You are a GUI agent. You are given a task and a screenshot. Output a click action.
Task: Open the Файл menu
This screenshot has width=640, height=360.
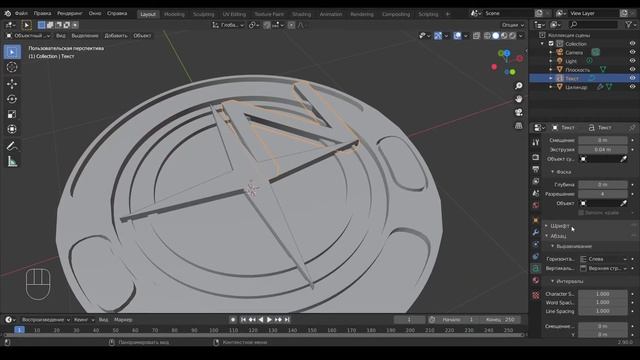tap(21, 13)
